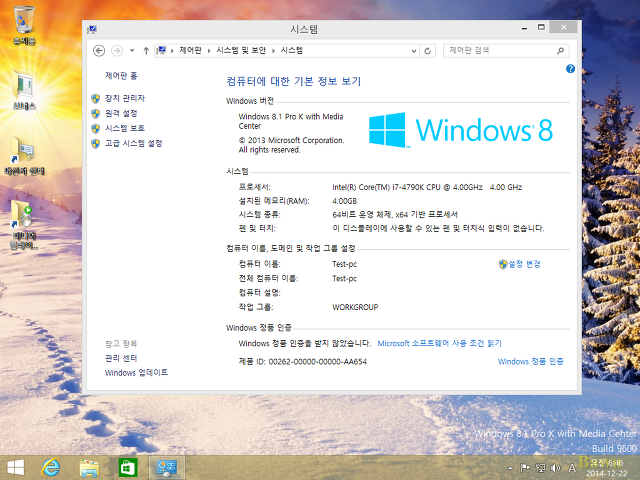Click the Windows 8.1 Pro K edition text
This screenshot has width=640, height=480.
click(x=291, y=121)
